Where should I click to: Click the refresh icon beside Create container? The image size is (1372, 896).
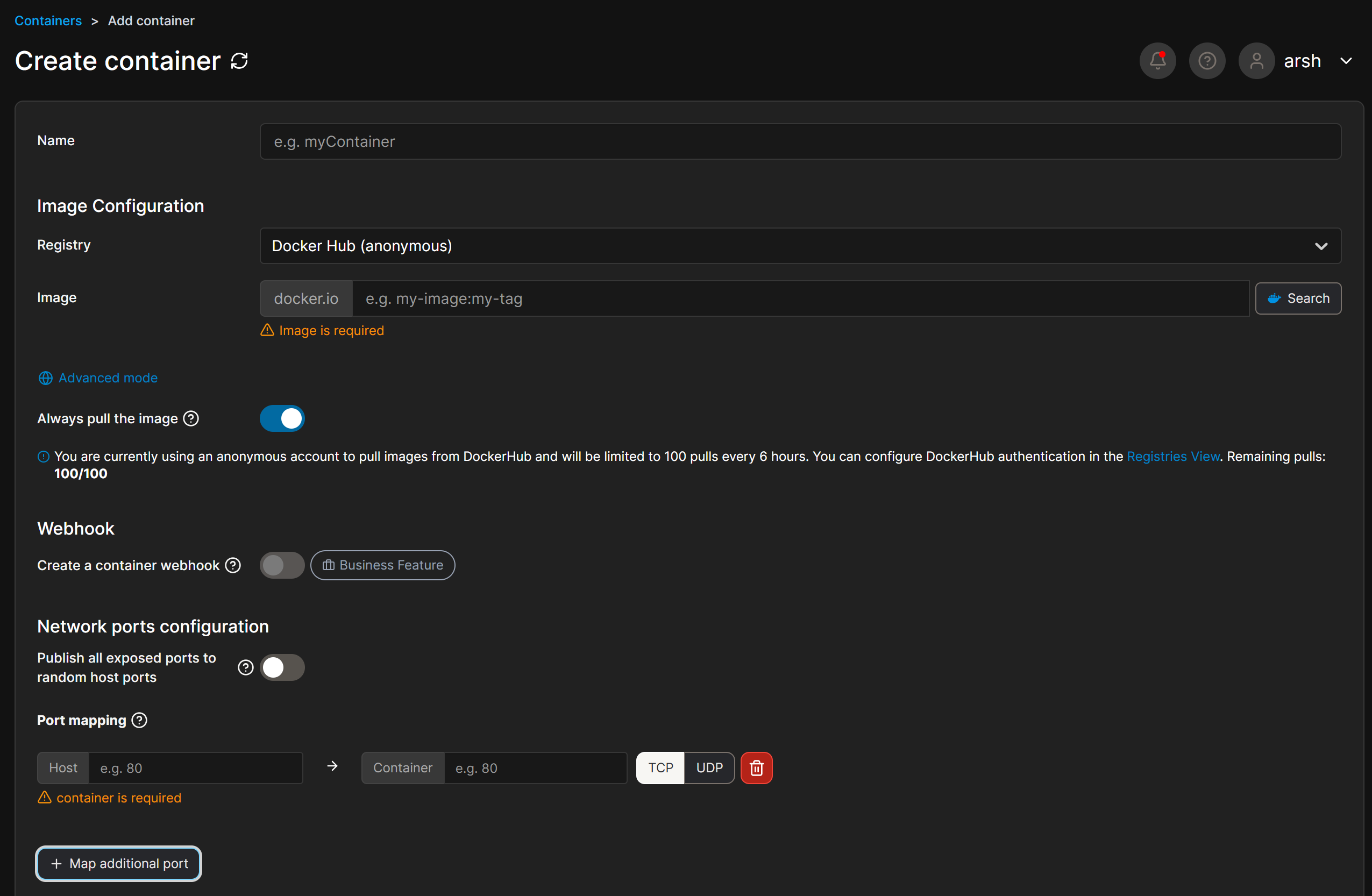[x=239, y=61]
